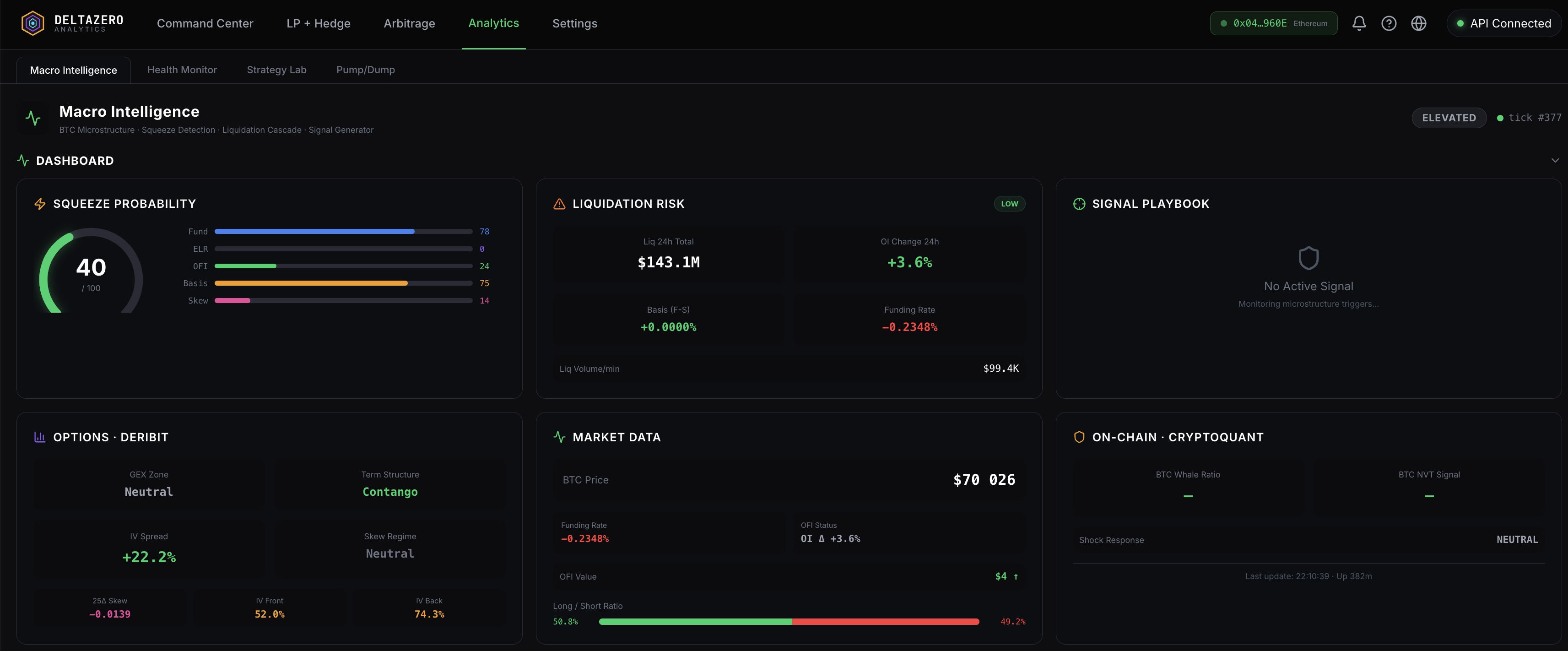
Task: Click the BTC Price value row
Action: [x=788, y=480]
